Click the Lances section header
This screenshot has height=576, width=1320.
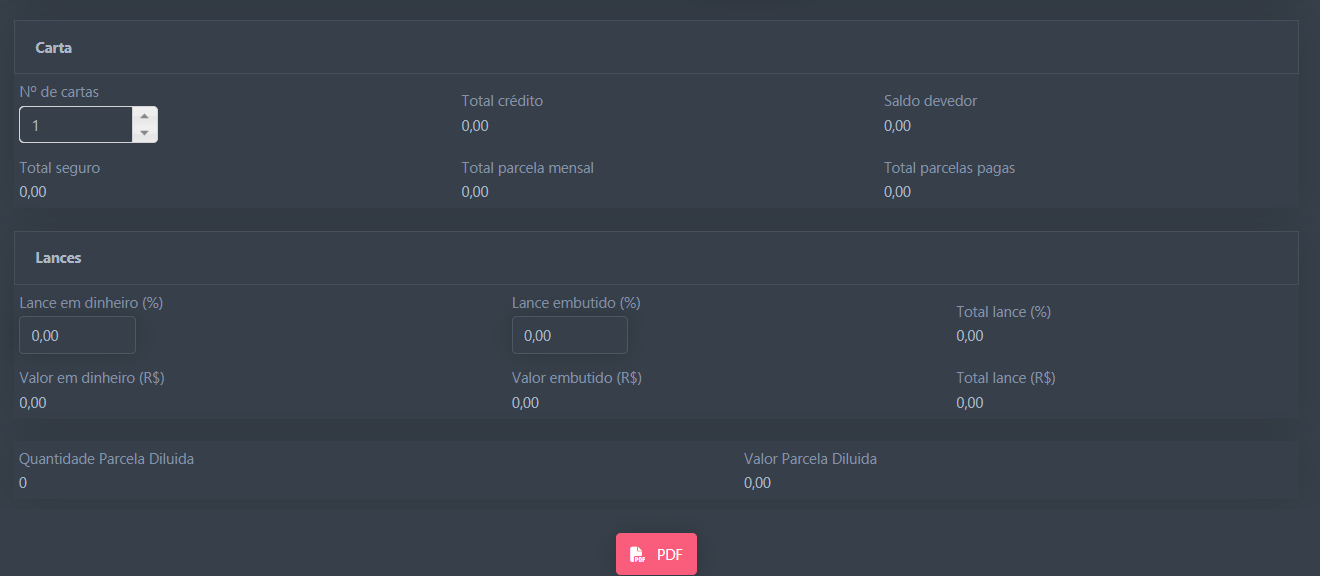pyautogui.click(x=58, y=258)
